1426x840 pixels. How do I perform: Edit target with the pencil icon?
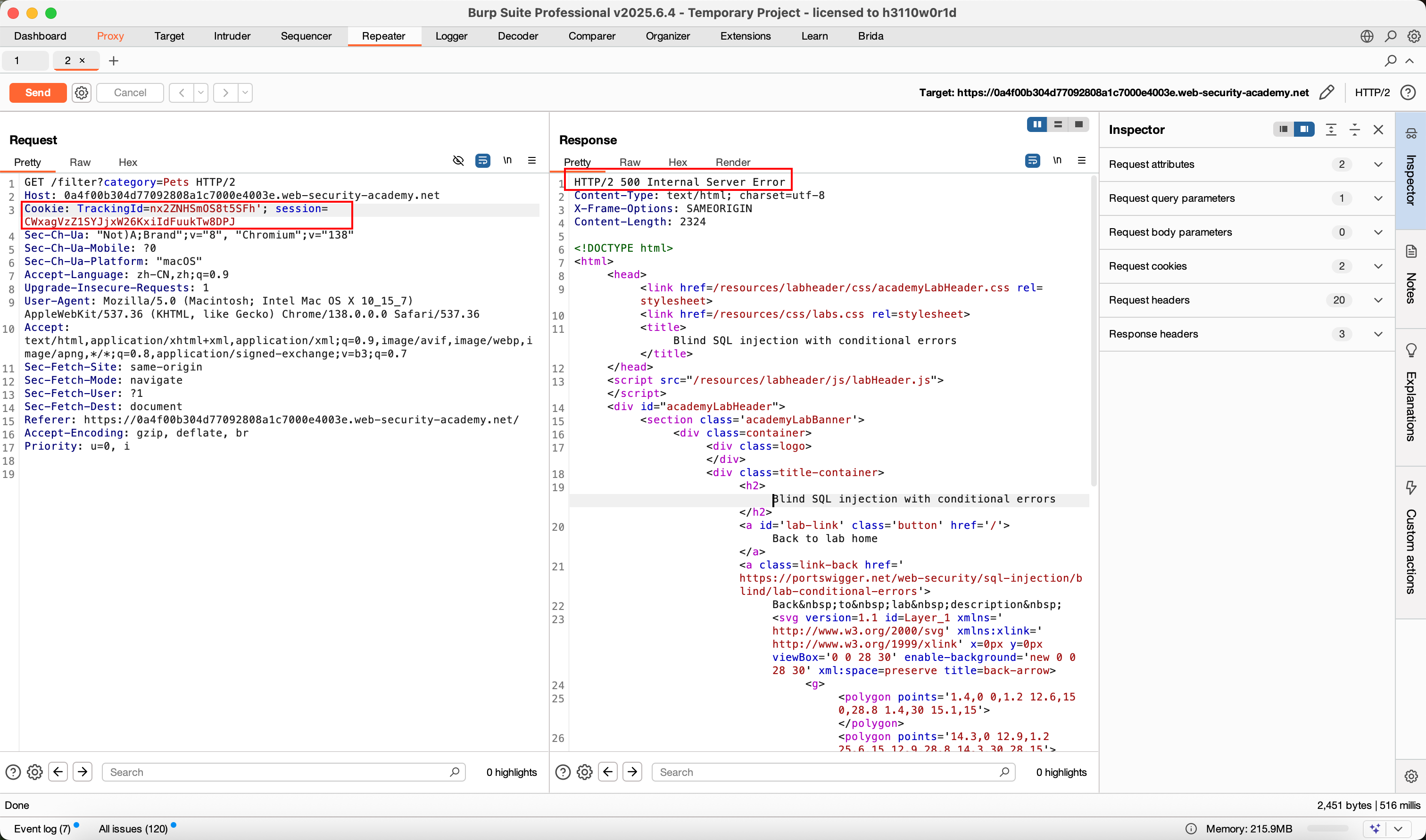coord(1327,92)
